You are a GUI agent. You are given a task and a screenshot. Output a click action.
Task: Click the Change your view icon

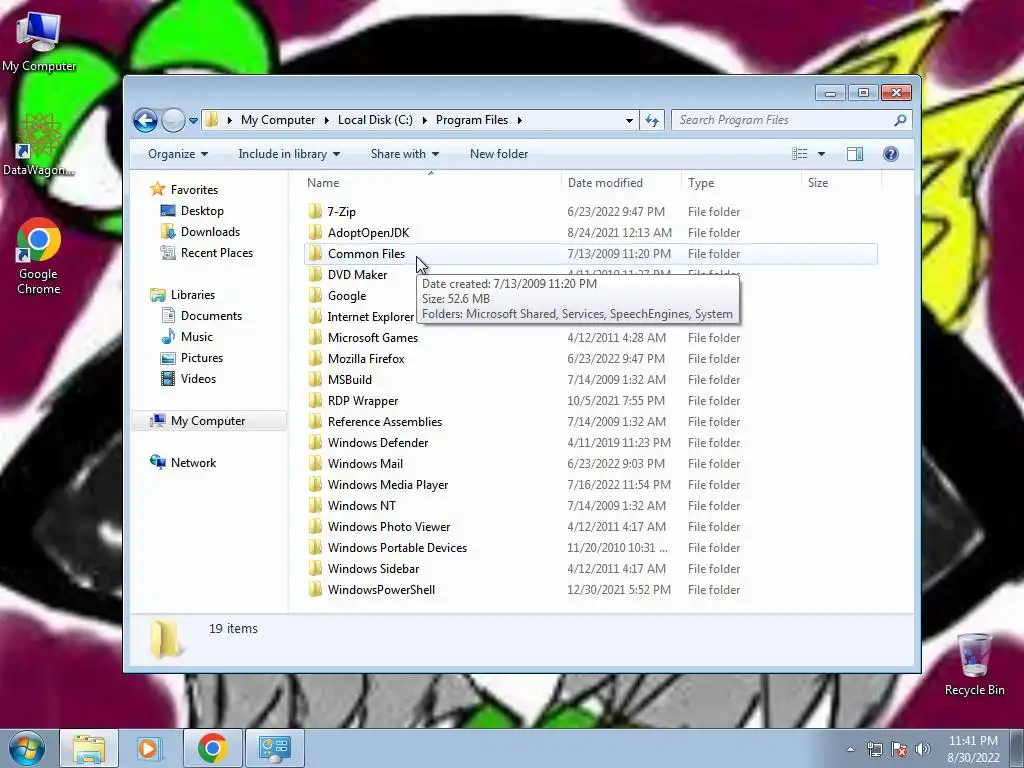pyautogui.click(x=799, y=154)
